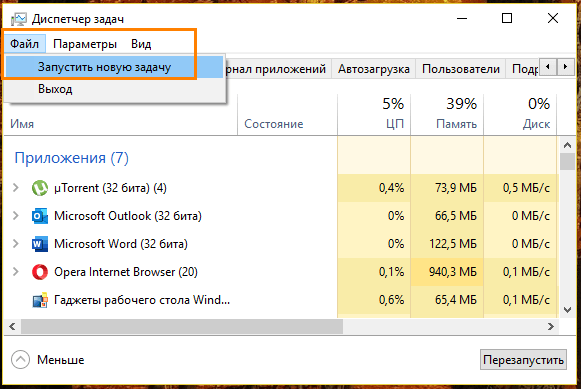Select the µTorrent application icon
This screenshot has width=581, height=389.
[x=40, y=188]
